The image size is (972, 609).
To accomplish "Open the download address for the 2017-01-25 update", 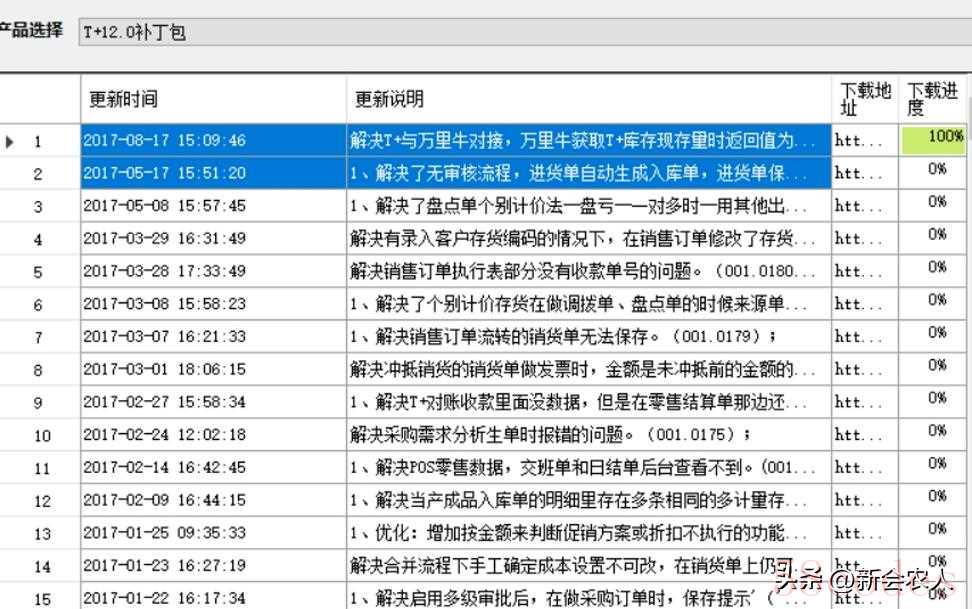I will coord(865,533).
